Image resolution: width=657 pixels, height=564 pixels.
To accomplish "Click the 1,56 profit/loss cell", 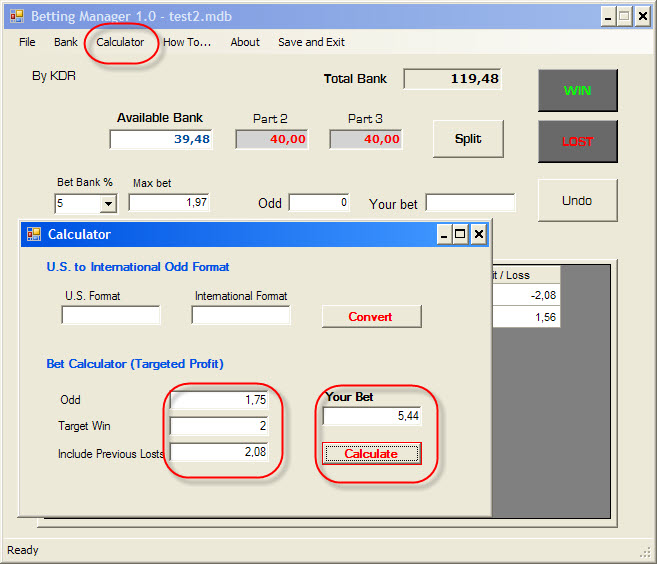I will 526,317.
